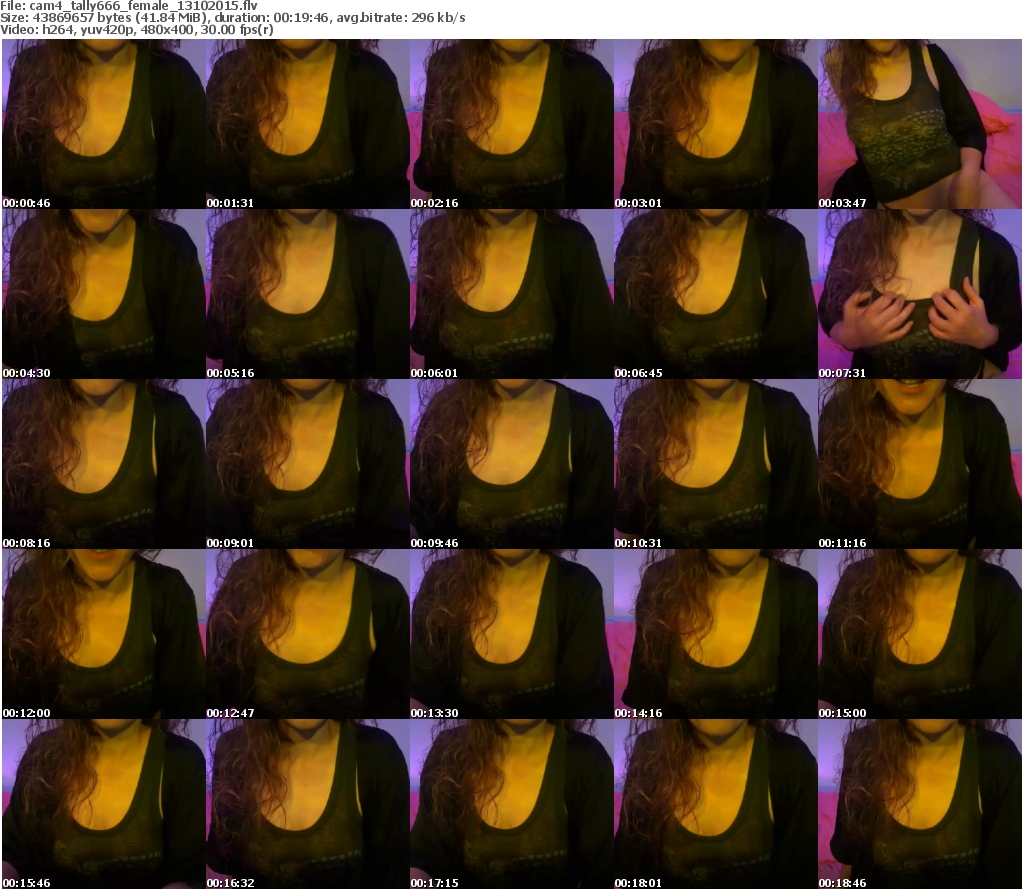Select the thumbnail stamped 00:00:46
1024x889 pixels.
[x=104, y=124]
